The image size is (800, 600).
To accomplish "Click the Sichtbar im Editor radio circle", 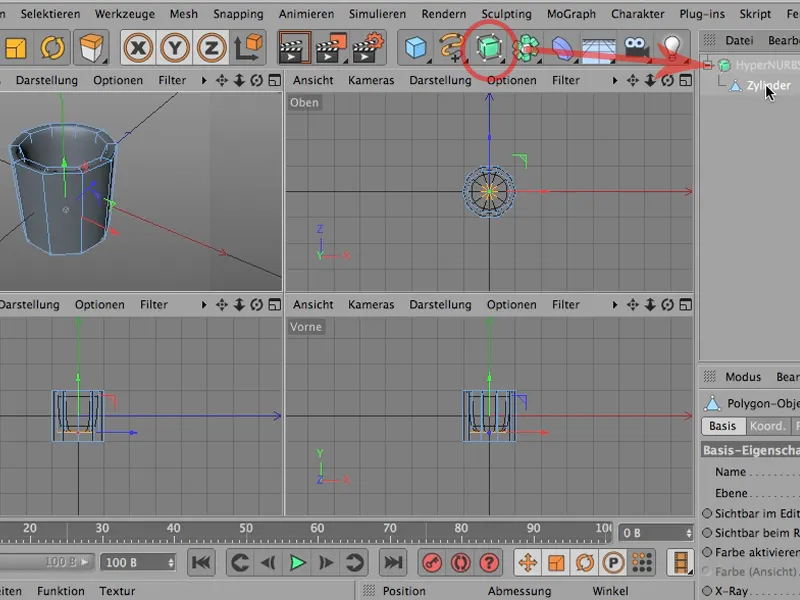I will click(707, 513).
